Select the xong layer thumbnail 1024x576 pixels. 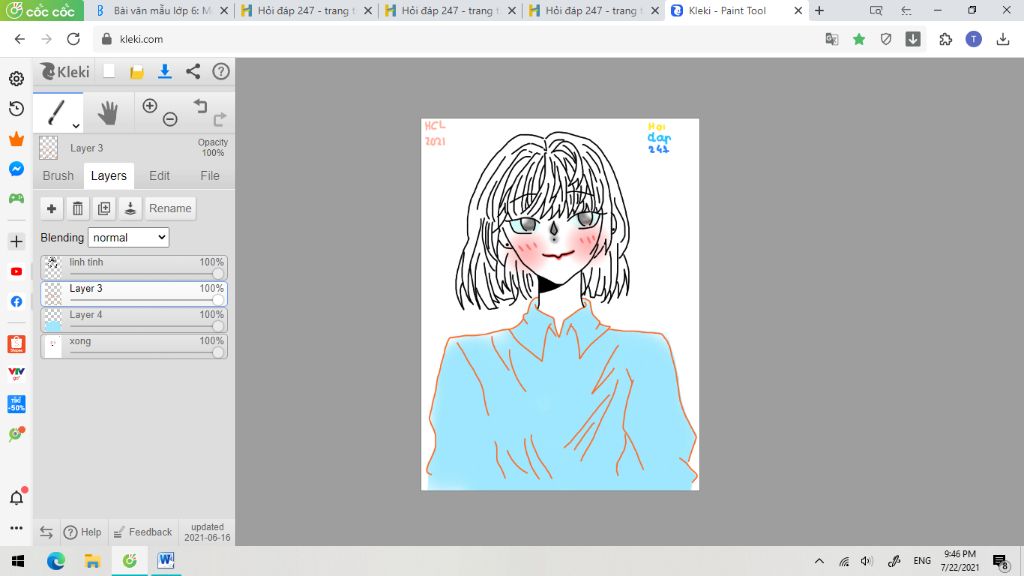click(x=53, y=346)
